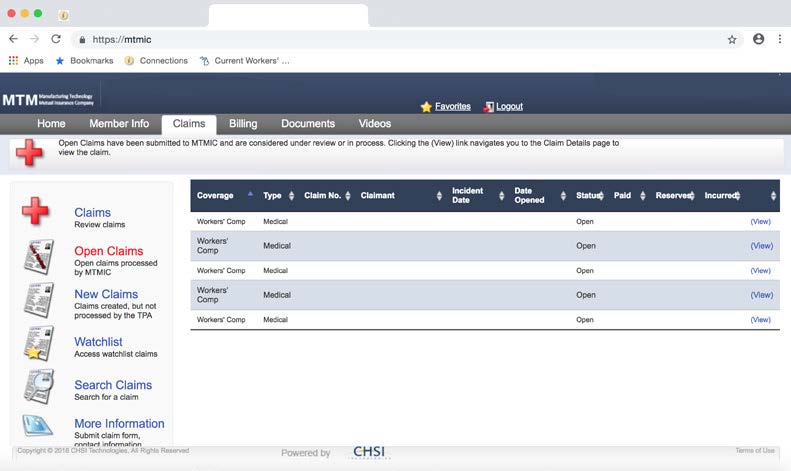The height and width of the screenshot is (471, 791).
Task: Sort table by Type column arrows
Action: tap(291, 196)
